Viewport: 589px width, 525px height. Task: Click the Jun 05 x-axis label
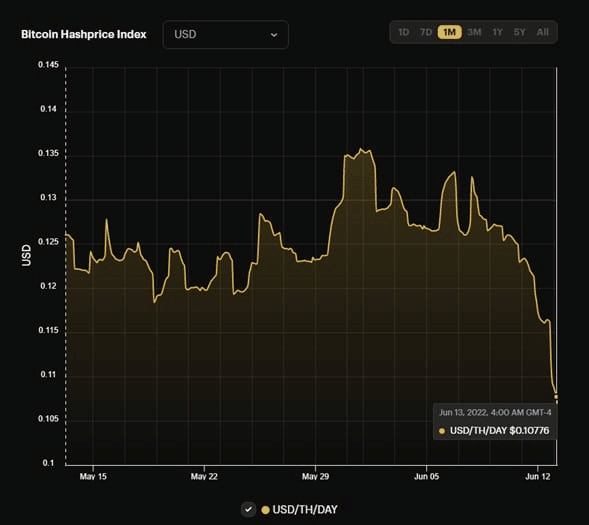(x=426, y=477)
